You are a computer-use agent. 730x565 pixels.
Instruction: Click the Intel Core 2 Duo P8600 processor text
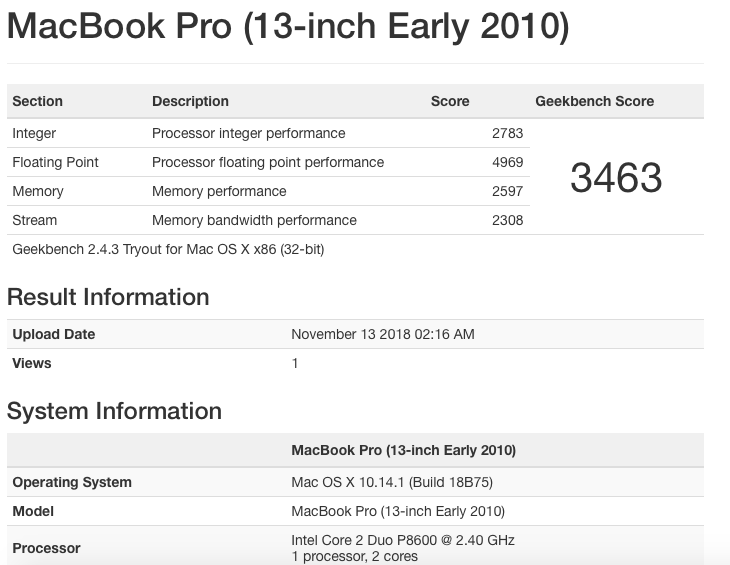(402, 540)
